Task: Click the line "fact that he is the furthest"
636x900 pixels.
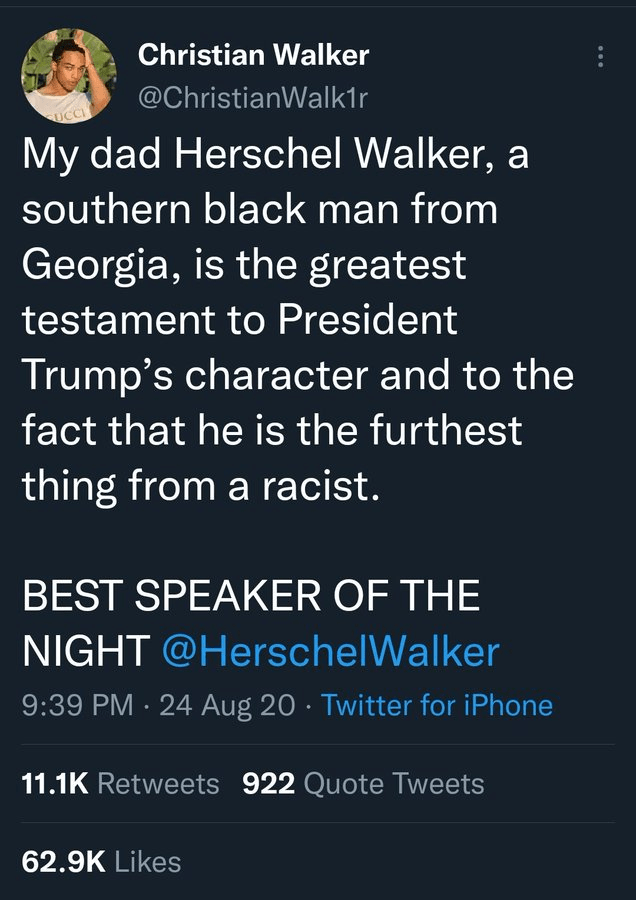Action: (x=272, y=431)
